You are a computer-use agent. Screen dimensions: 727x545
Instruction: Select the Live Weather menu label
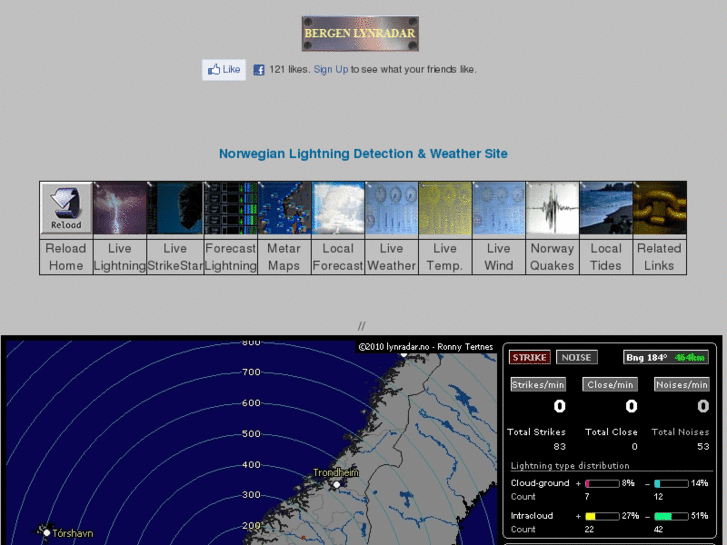[x=392, y=257]
